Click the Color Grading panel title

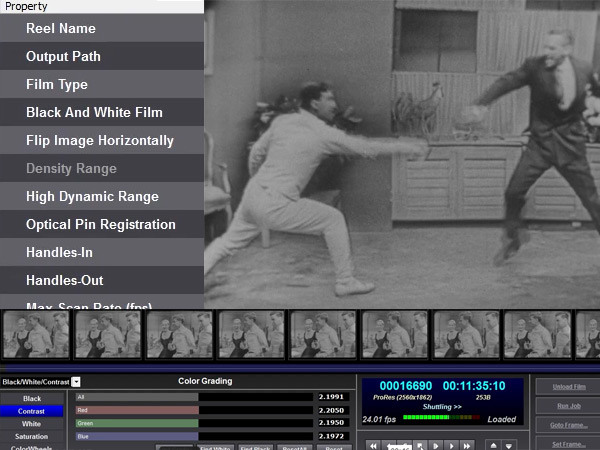[205, 381]
